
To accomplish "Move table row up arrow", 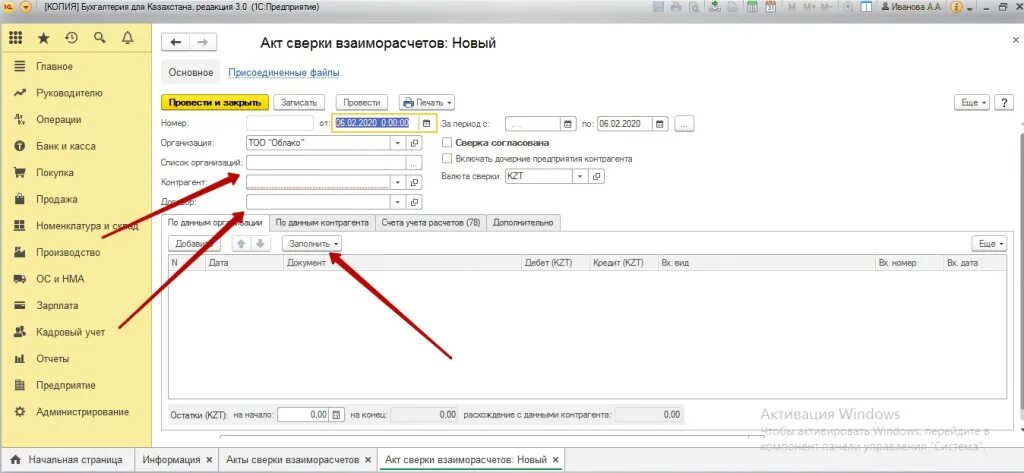I will point(241,244).
